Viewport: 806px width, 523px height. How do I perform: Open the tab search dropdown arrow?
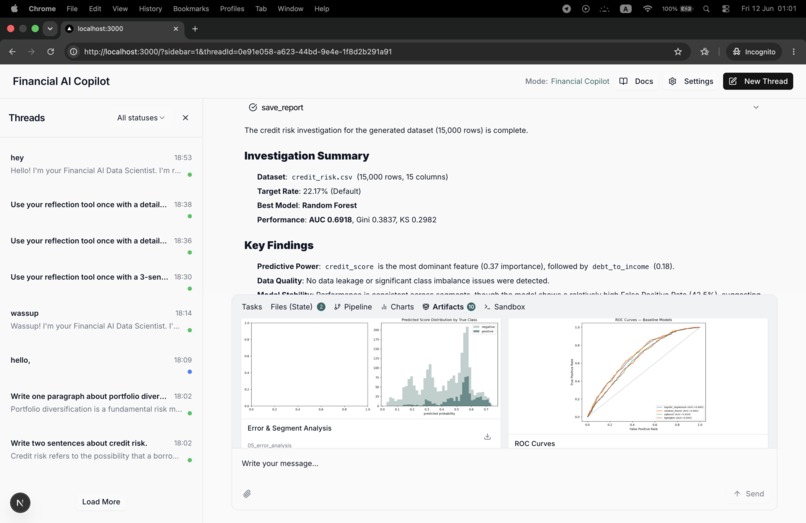click(50, 29)
